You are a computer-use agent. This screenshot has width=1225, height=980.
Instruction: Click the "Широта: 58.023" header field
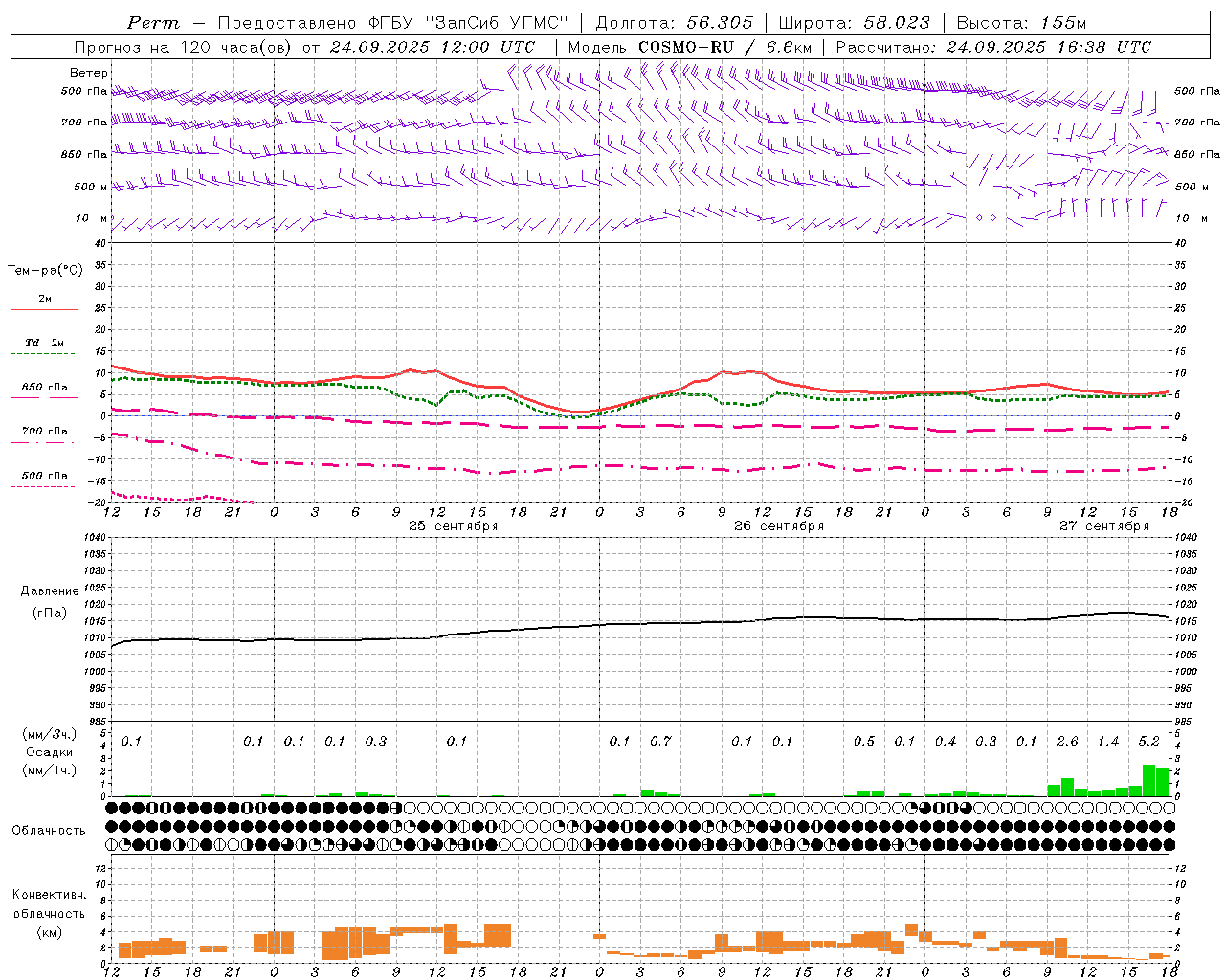[854, 23]
